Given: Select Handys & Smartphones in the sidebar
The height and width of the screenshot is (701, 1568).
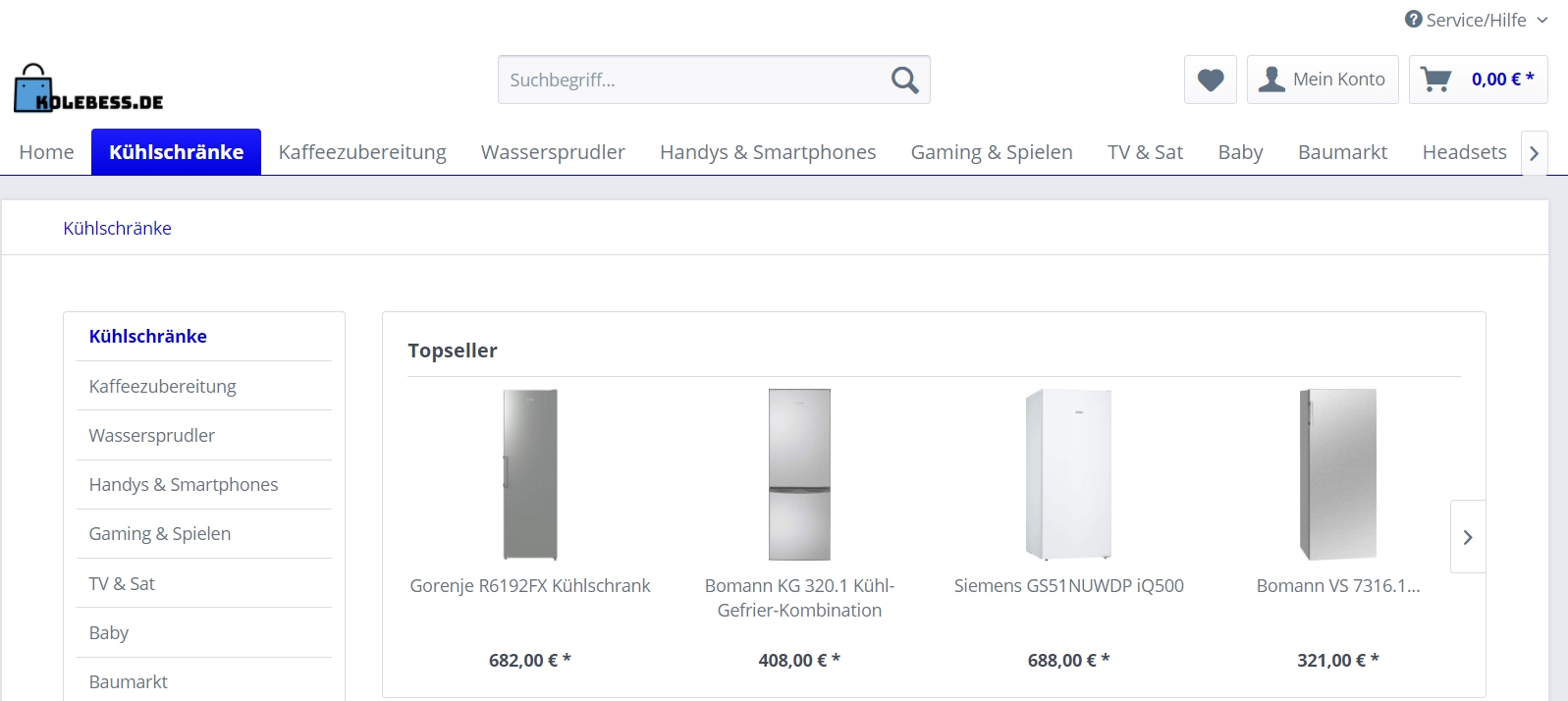Looking at the screenshot, I should 204,484.
